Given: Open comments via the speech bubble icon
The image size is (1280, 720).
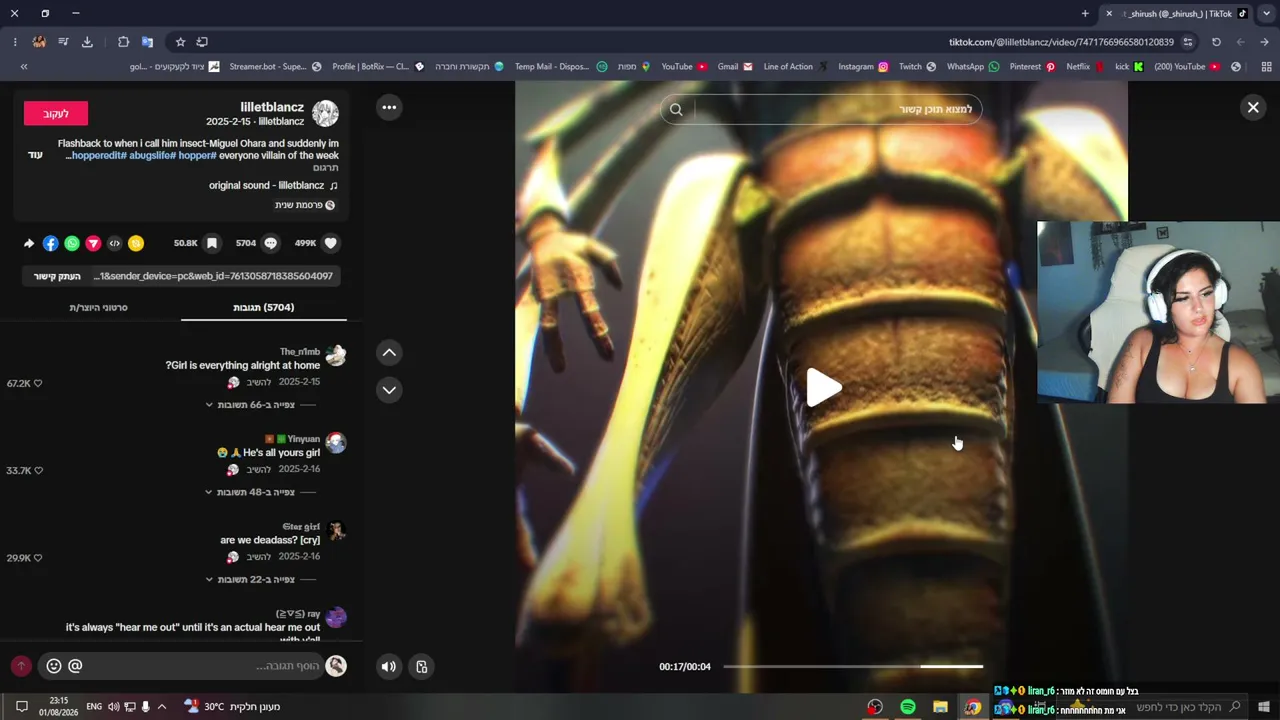Looking at the screenshot, I should (x=270, y=243).
